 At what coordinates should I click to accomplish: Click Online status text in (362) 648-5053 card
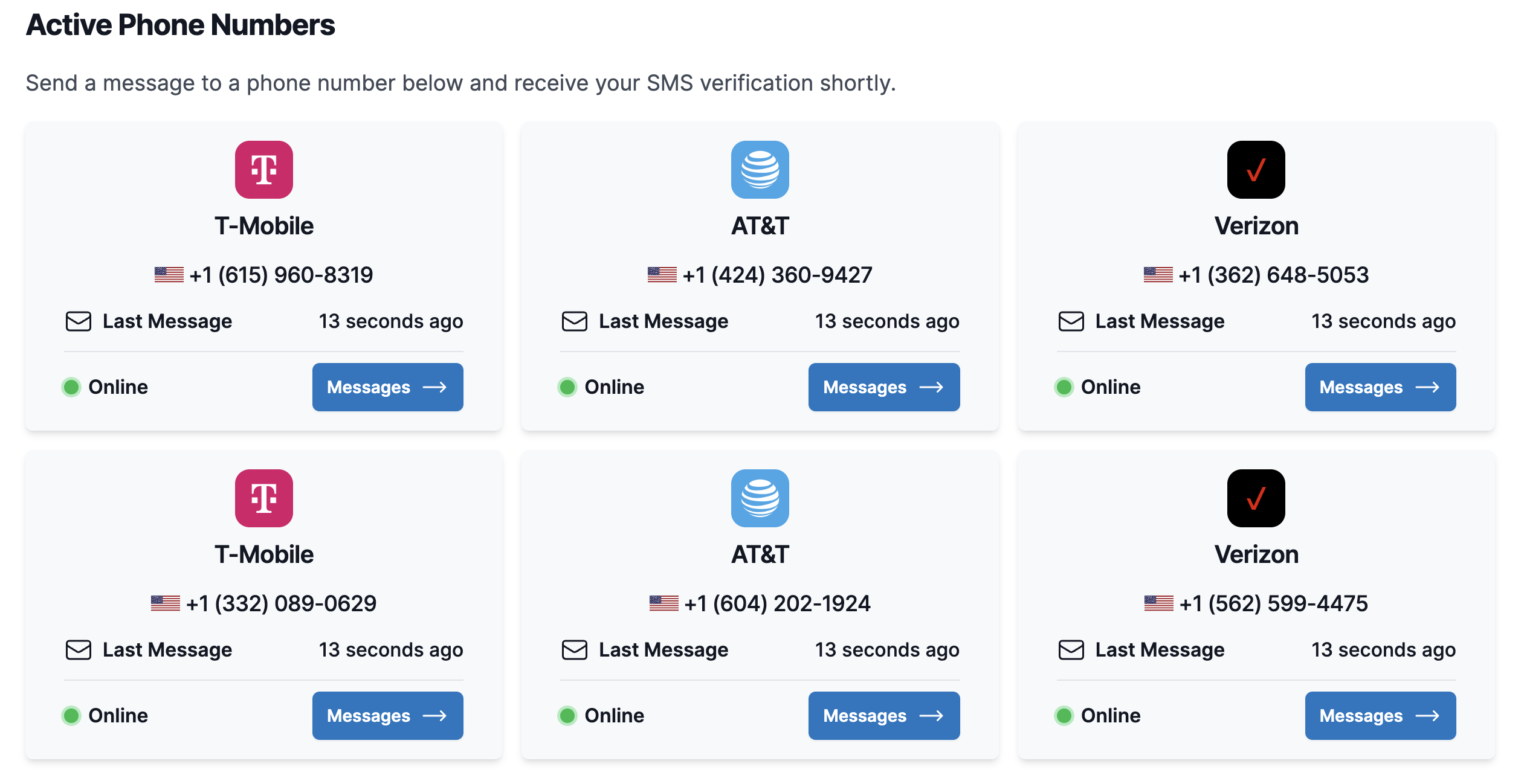(1111, 387)
